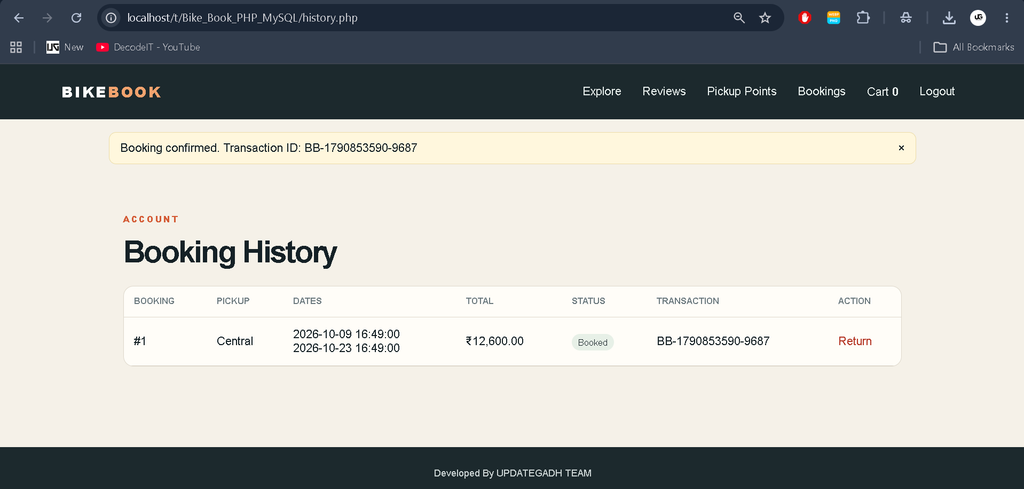The image size is (1024, 489).
Task: Click the ACTION column header
Action: tap(854, 301)
